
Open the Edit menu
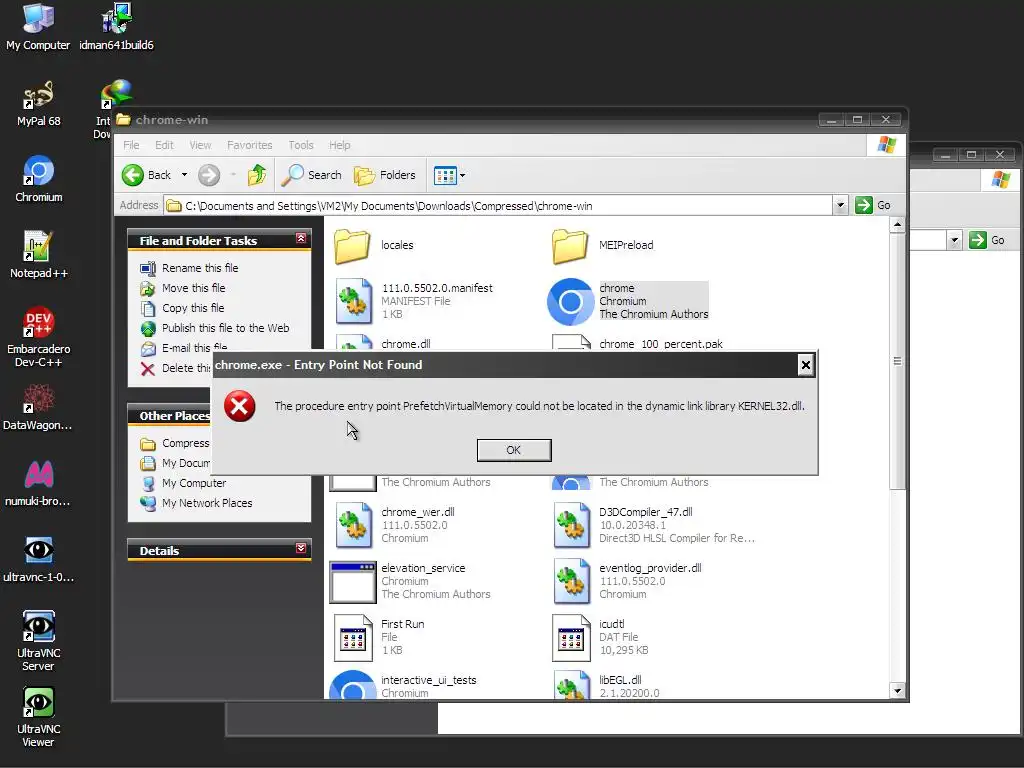[x=164, y=145]
